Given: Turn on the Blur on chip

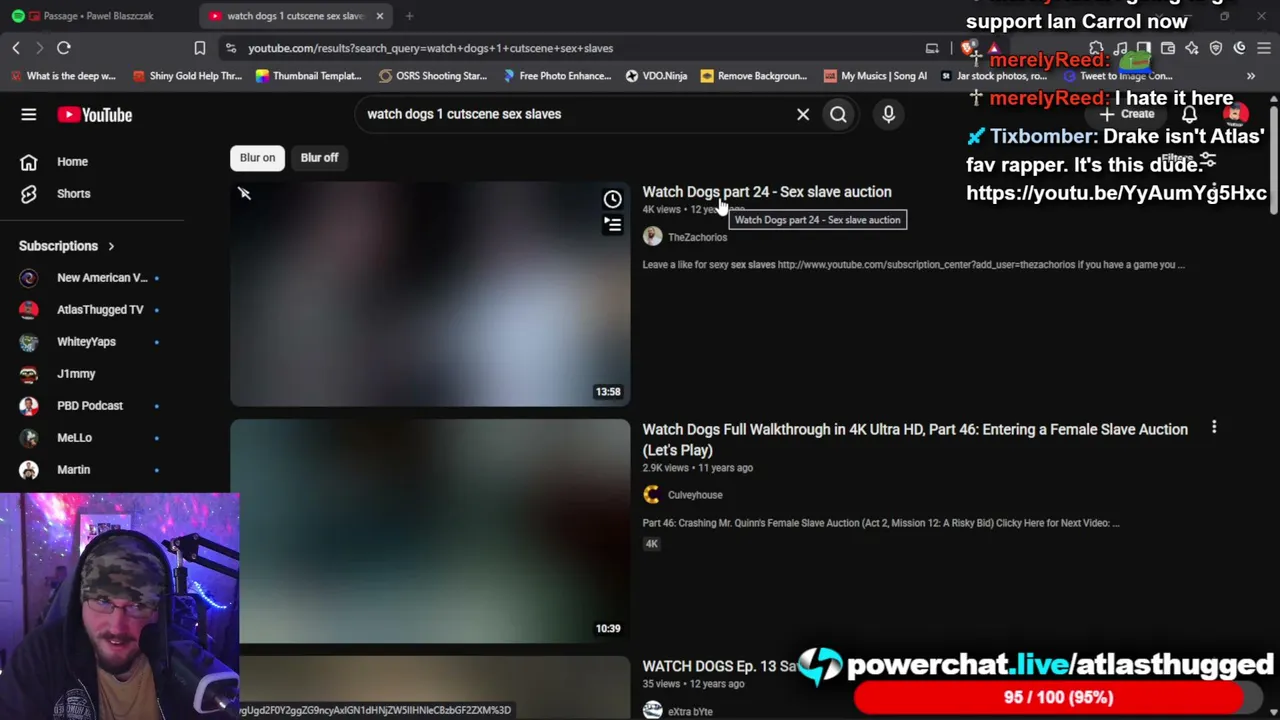Looking at the screenshot, I should coord(257,158).
